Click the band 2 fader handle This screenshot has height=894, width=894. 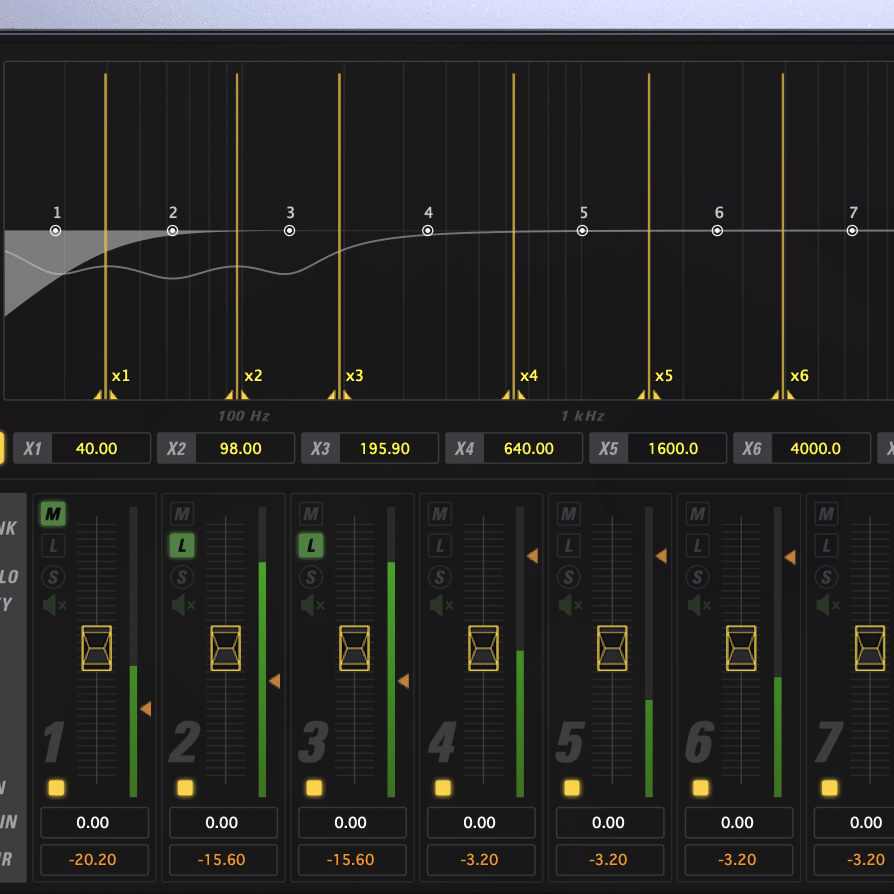[225, 648]
